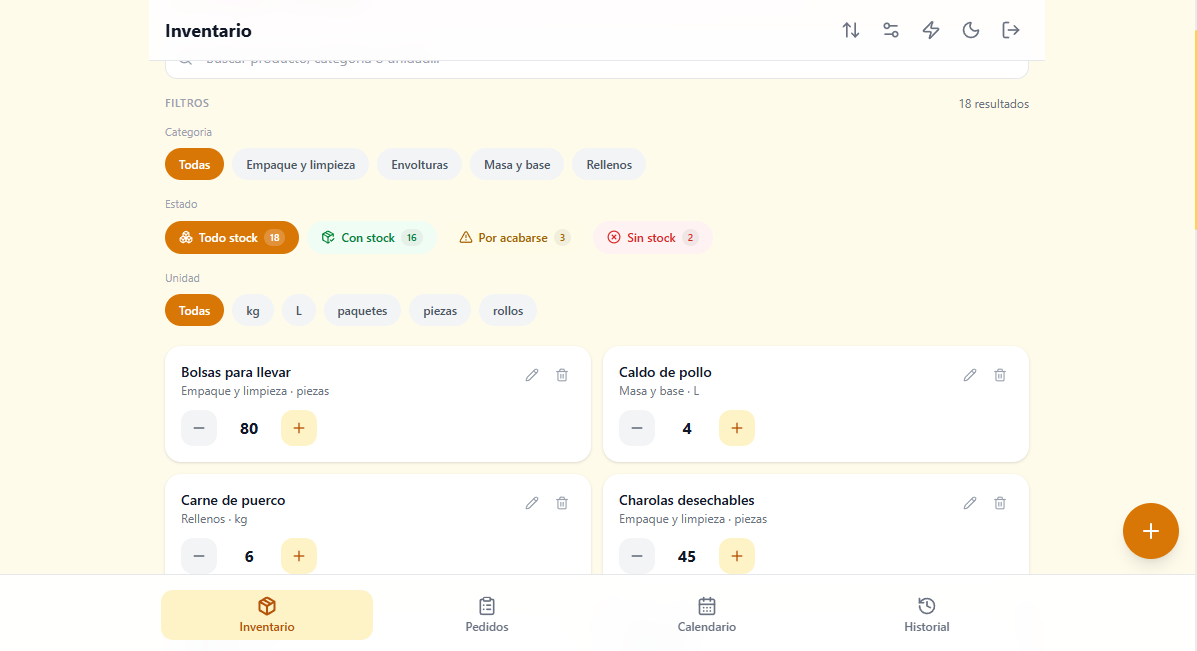Log out using the exit arrow icon
This screenshot has height=651, width=1197.
(1010, 31)
